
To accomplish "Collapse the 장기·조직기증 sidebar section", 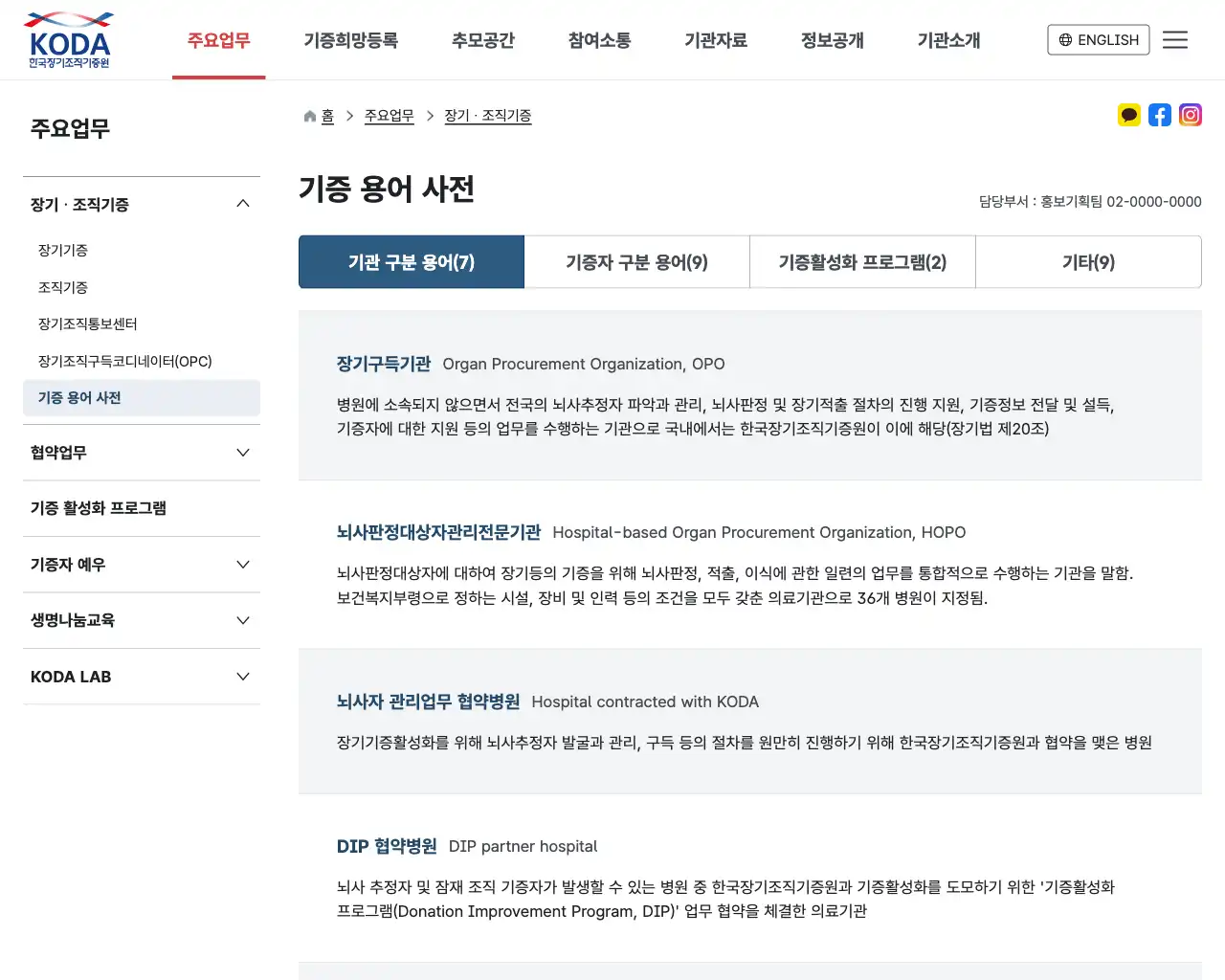I will coord(242,203).
